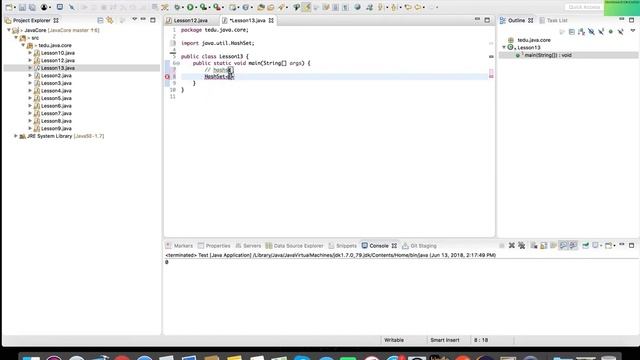Toggle Hide Static Members in Outline toolbar
Image resolution: width=640 pixels, height=360 pixels.
[x=601, y=32]
